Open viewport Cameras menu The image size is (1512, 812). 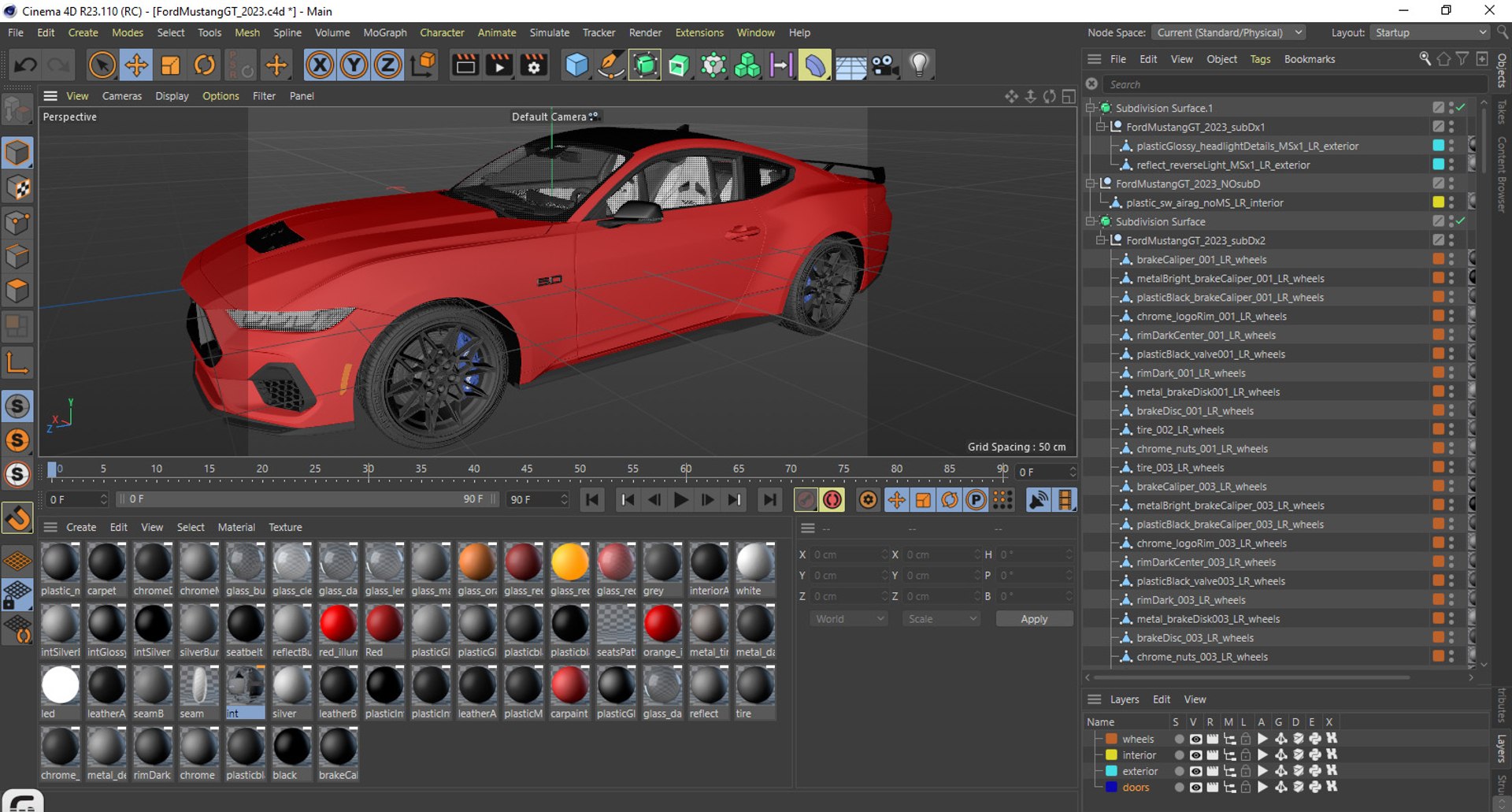[x=122, y=95]
